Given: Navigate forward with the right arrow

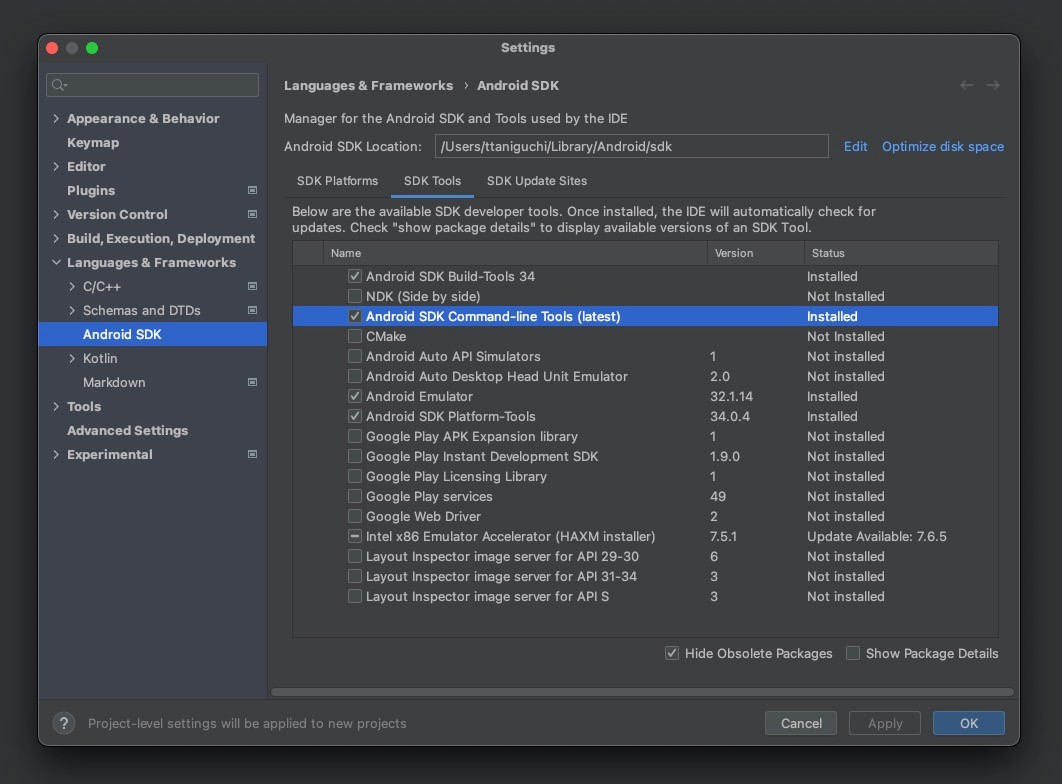Looking at the screenshot, I should 993,85.
